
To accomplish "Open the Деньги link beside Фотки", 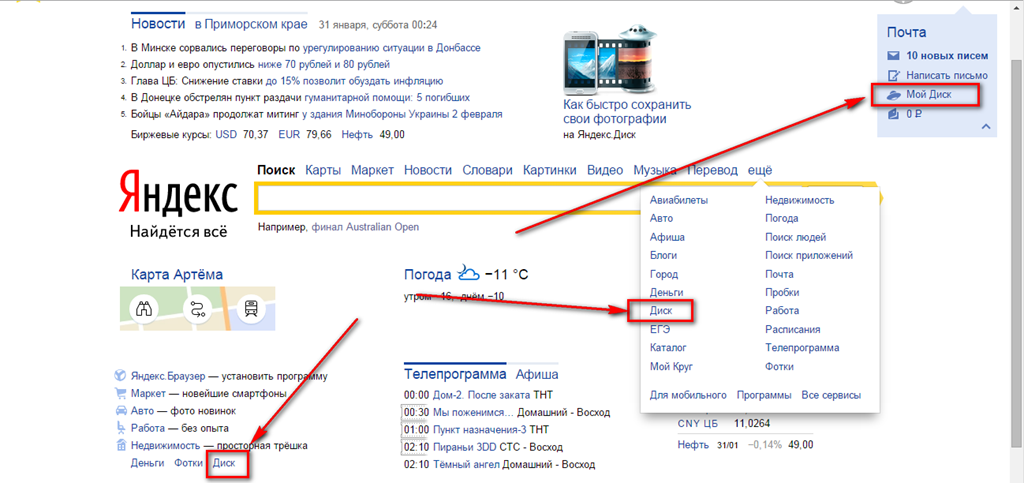I will click(147, 463).
